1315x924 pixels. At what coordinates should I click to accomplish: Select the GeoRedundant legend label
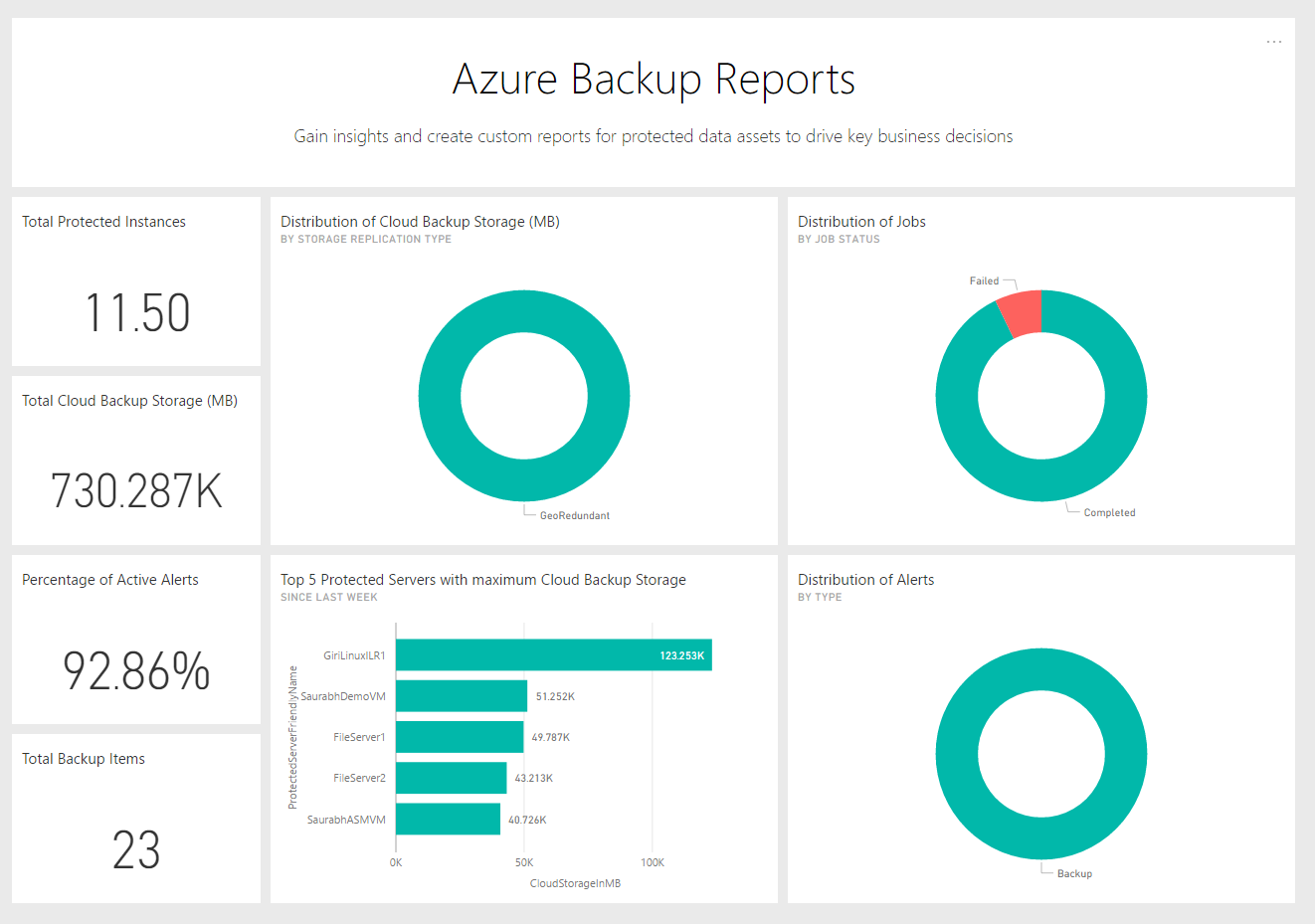click(575, 515)
